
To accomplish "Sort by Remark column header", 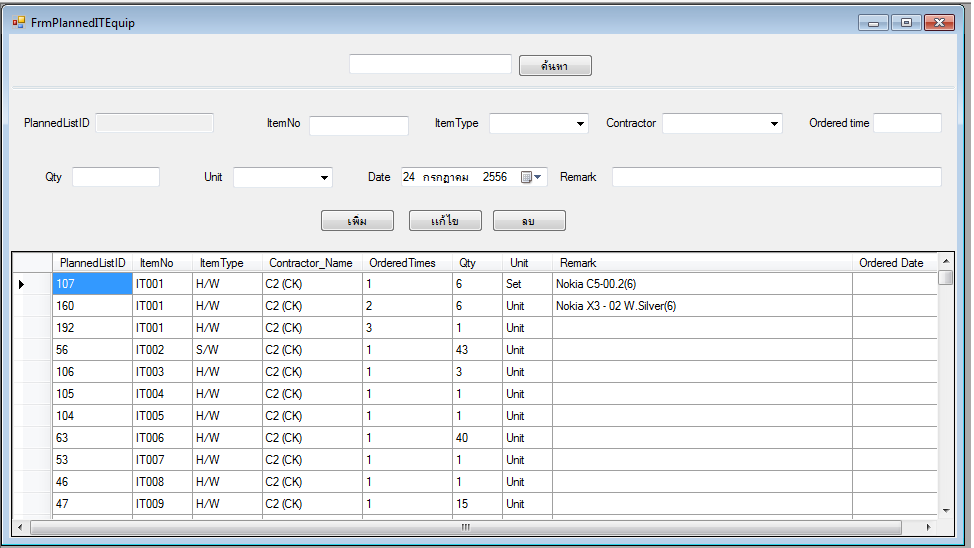I will [703, 263].
